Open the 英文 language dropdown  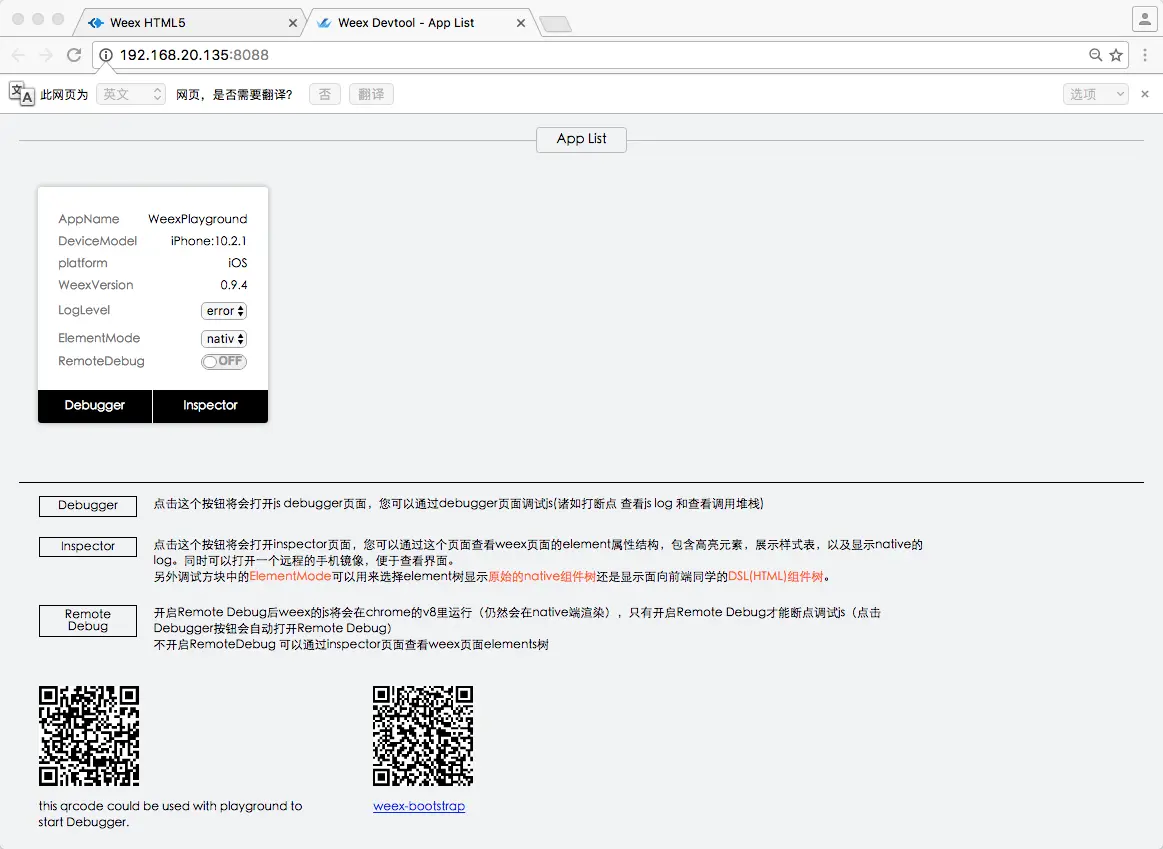(131, 94)
